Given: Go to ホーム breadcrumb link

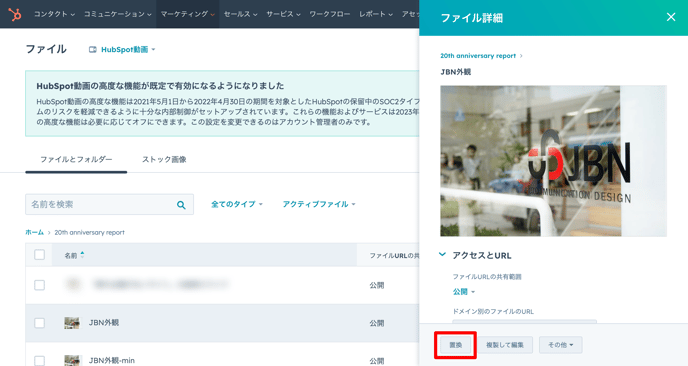Looking at the screenshot, I should point(34,232).
